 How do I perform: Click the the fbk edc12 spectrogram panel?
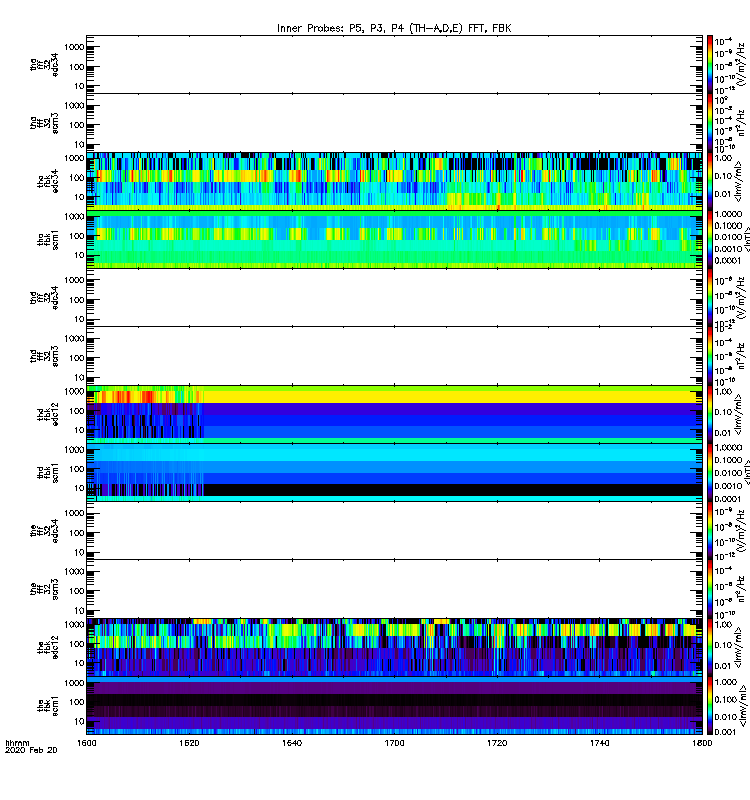tap(394, 647)
